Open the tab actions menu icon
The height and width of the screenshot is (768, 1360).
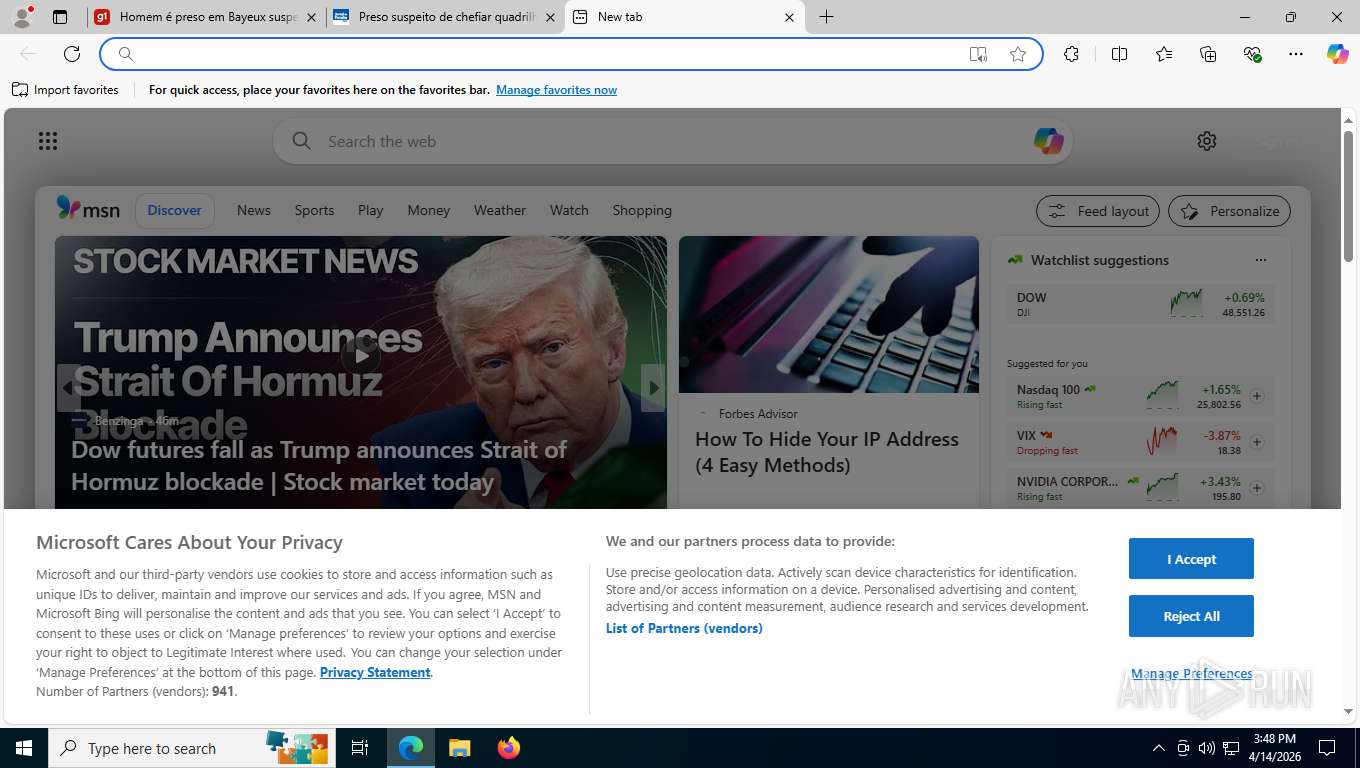click(x=60, y=17)
